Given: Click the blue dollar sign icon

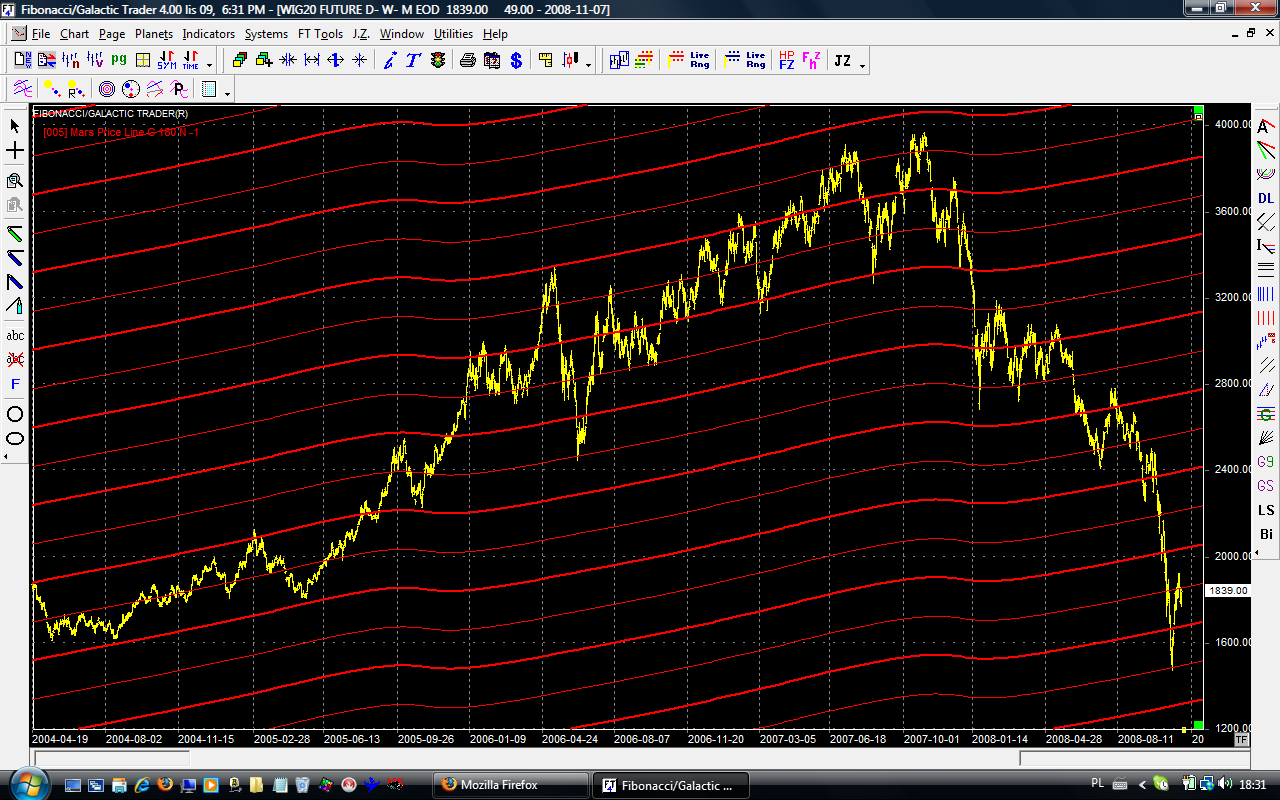Looking at the screenshot, I should (x=516, y=61).
